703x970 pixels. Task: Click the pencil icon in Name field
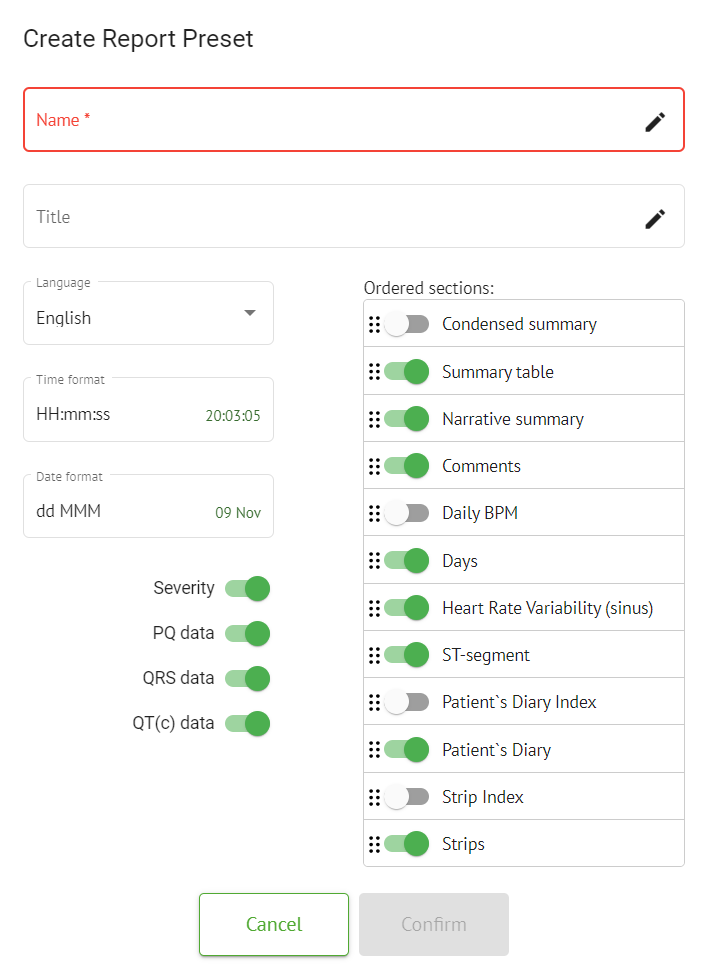(x=654, y=121)
